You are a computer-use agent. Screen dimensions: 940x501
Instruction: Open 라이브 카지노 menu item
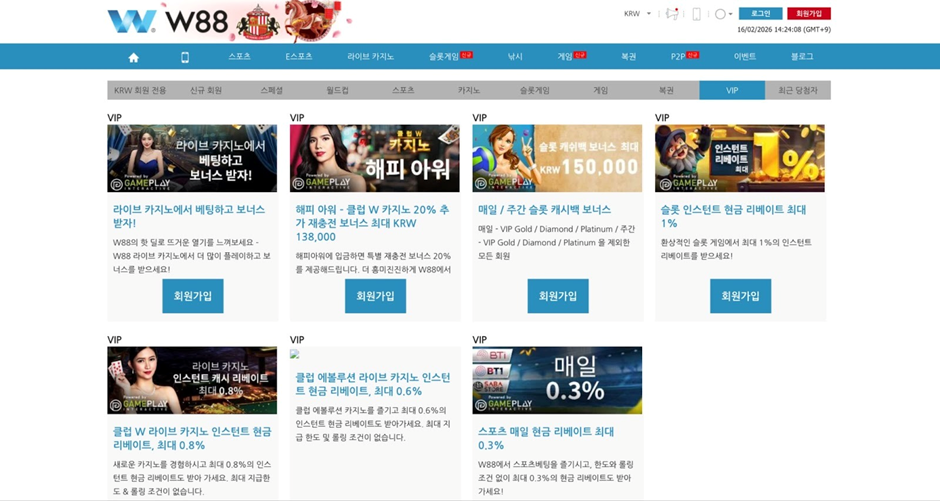tap(370, 56)
